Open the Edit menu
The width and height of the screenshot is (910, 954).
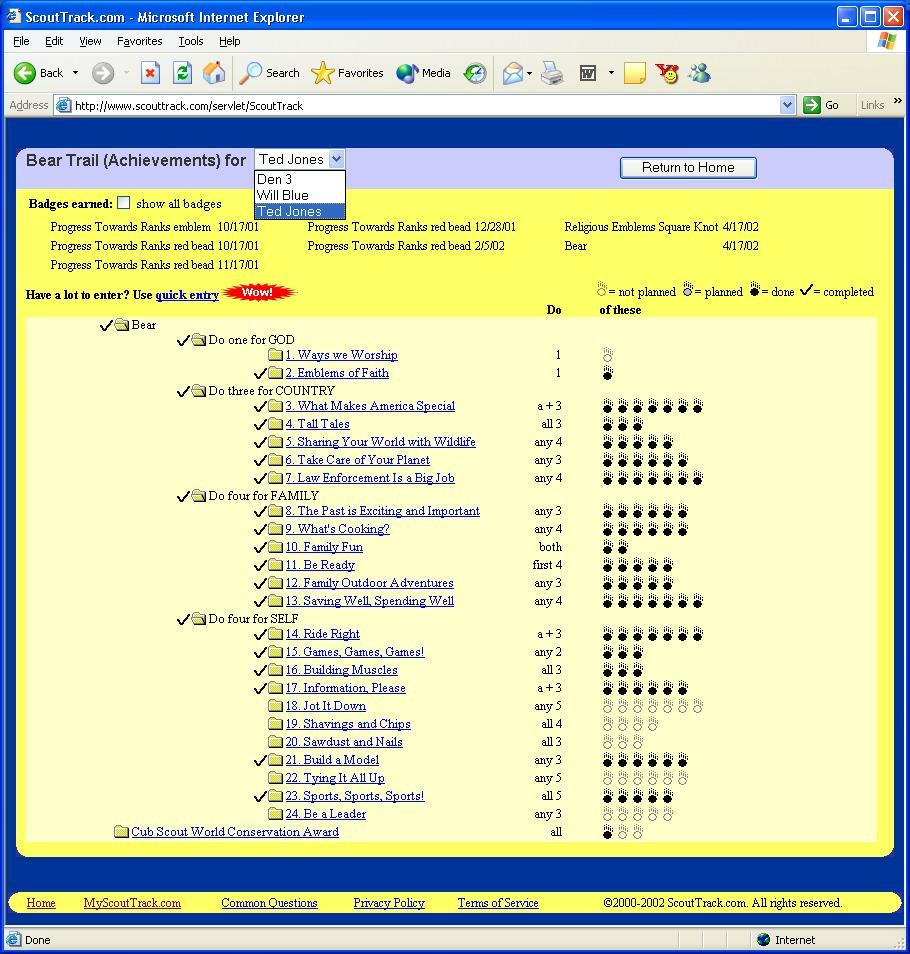click(x=54, y=41)
